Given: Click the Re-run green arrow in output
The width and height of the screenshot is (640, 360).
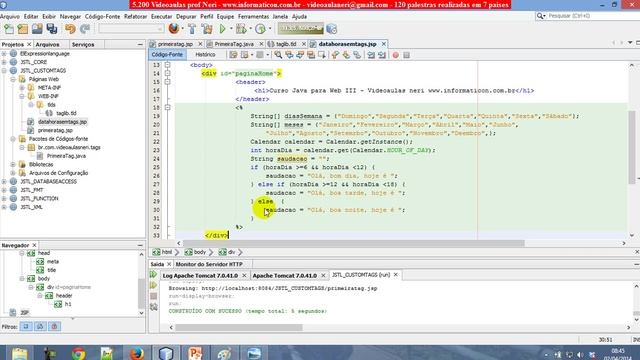Looking at the screenshot, I should pyautogui.click(x=153, y=275).
